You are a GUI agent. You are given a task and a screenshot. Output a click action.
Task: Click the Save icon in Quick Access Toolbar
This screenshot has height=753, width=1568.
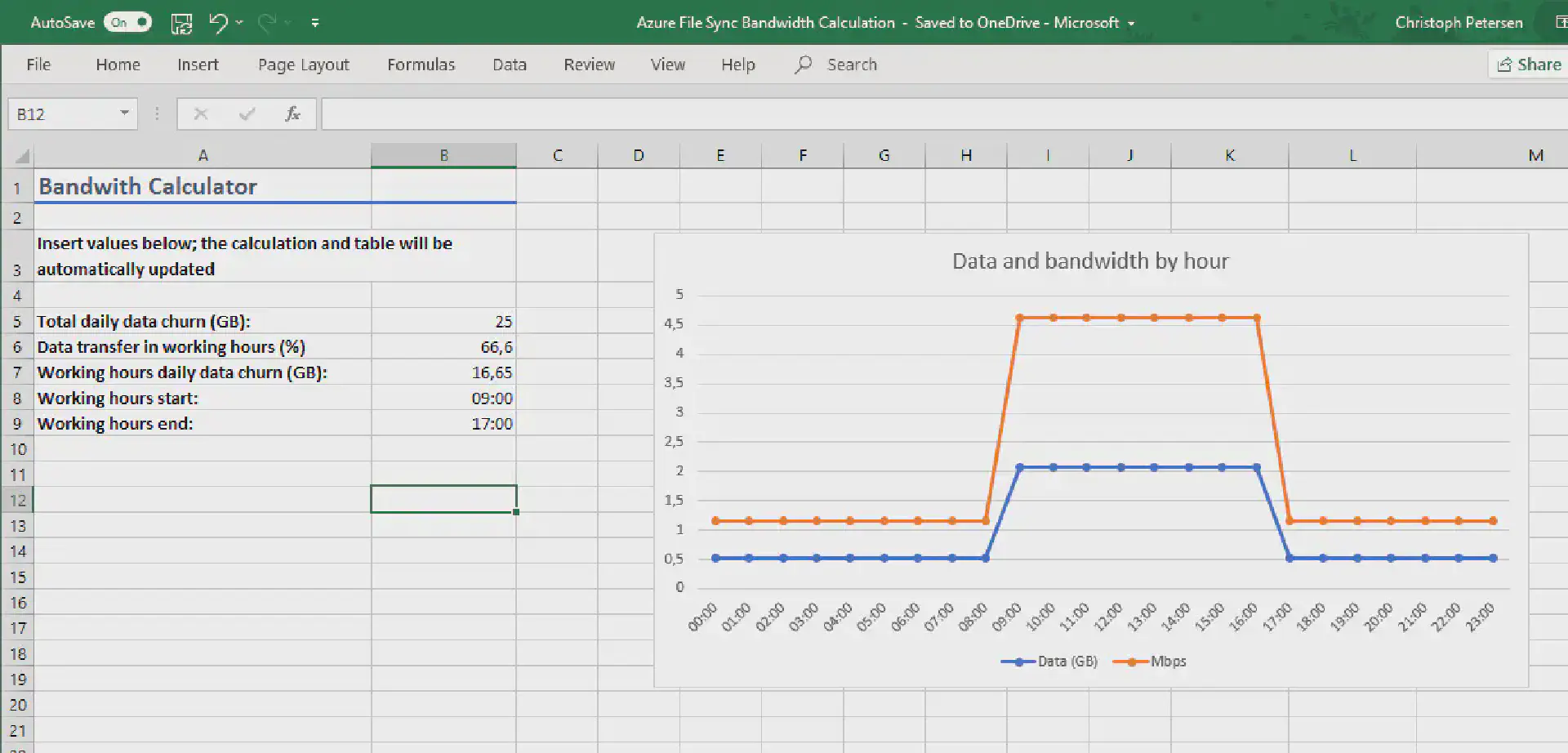pyautogui.click(x=181, y=22)
